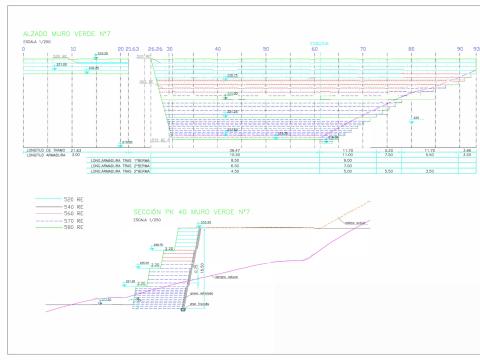Click the title 'SECCIÓN PK 40 MURO VERDE Nº7'
The height and width of the screenshot is (360, 480).
click(191, 212)
